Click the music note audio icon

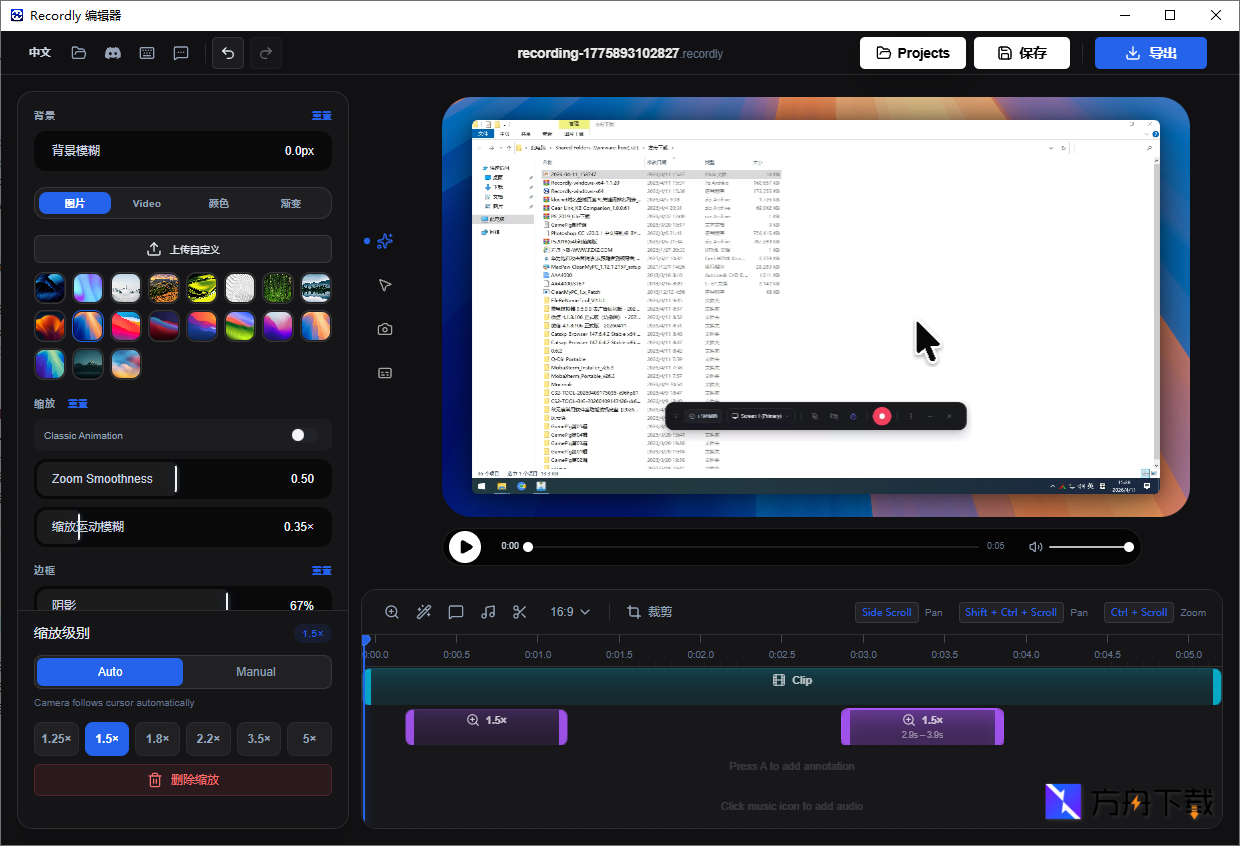point(488,612)
